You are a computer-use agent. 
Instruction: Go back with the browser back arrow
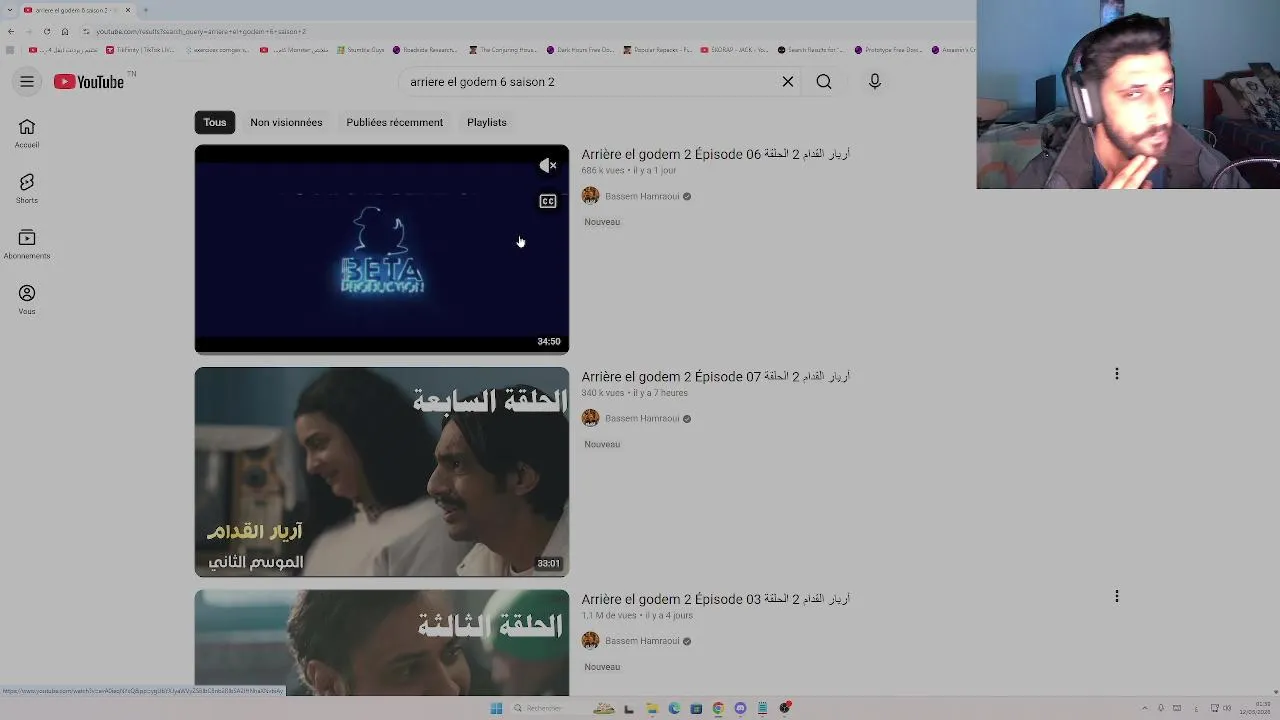pos(11,31)
